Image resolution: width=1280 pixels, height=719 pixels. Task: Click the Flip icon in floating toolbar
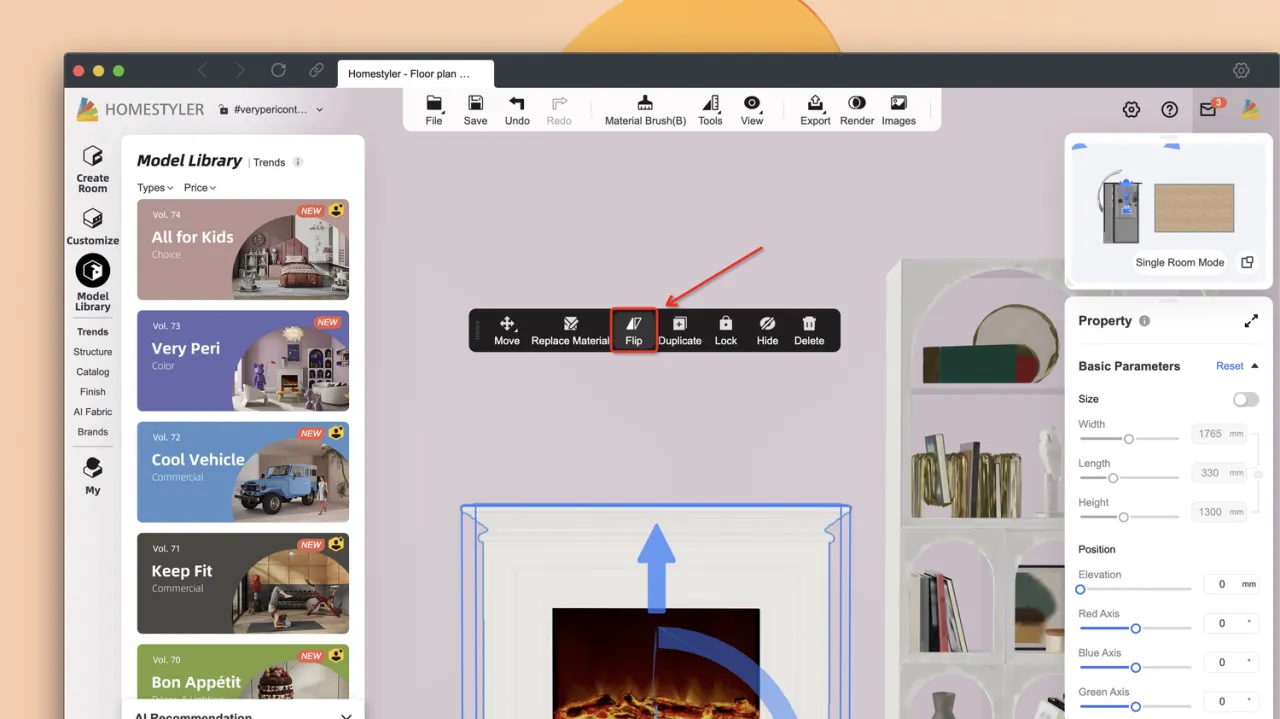(634, 329)
